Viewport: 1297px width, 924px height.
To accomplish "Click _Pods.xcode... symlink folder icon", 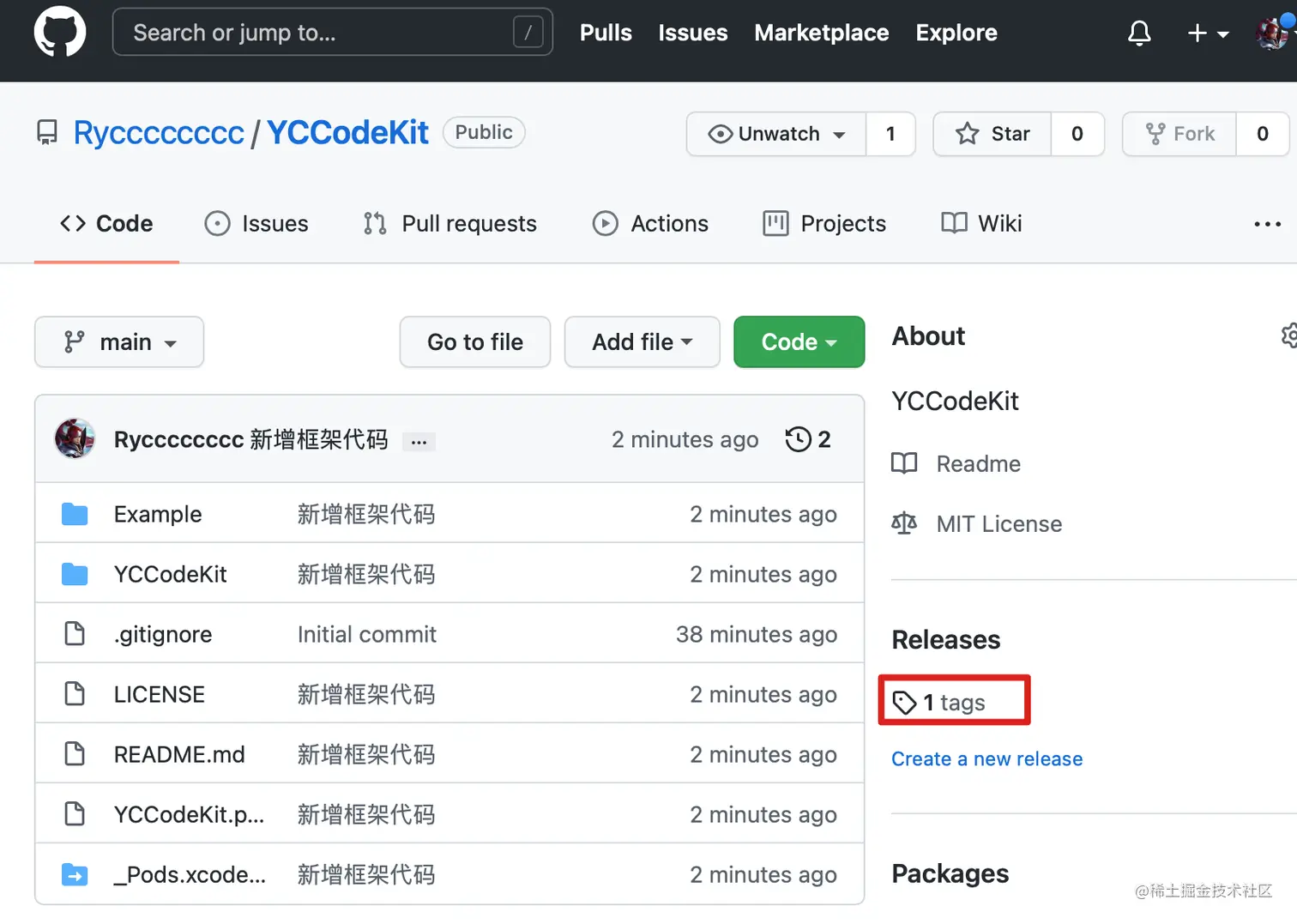I will pyautogui.click(x=75, y=874).
